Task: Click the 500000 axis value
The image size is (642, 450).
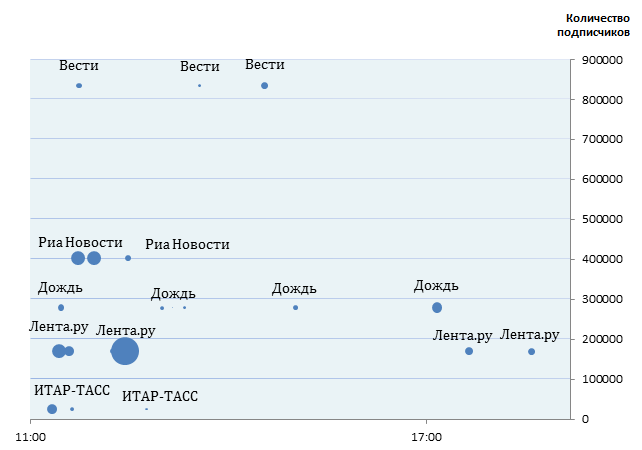Action: click(603, 219)
